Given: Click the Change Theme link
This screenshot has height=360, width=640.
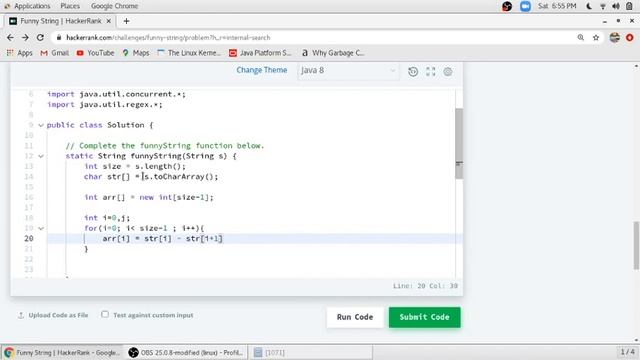Looking at the screenshot, I should tap(262, 70).
